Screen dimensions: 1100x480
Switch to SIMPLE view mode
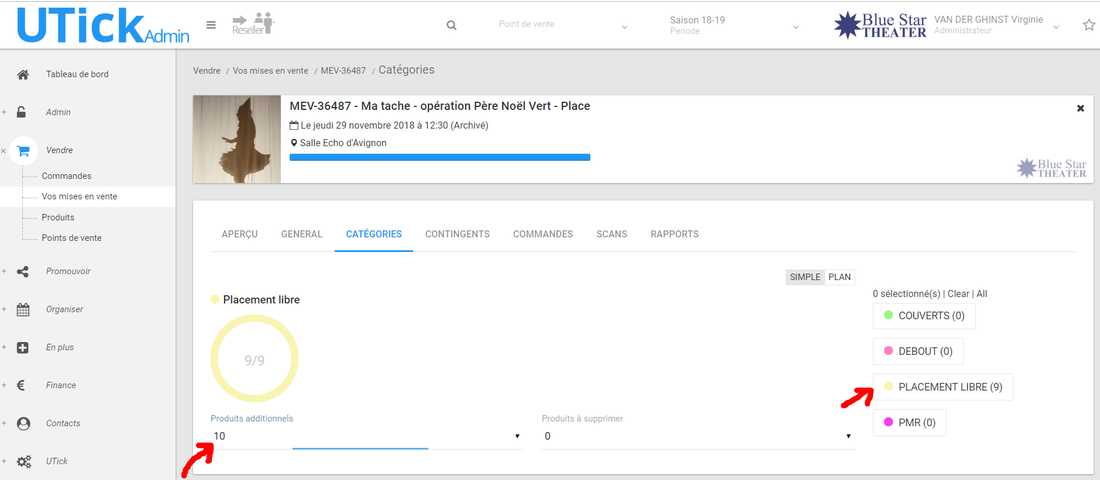point(805,277)
